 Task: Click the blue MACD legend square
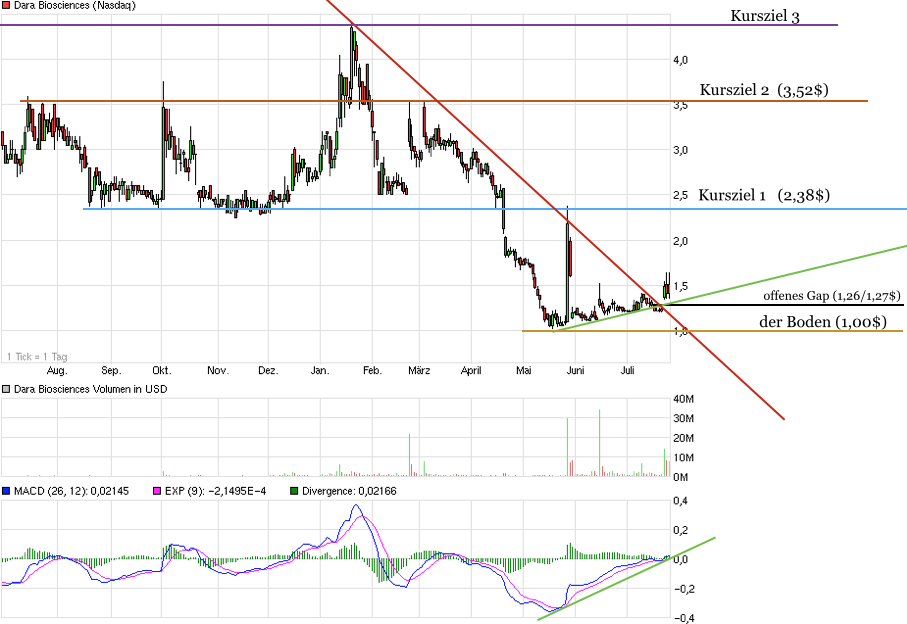[x=7, y=491]
